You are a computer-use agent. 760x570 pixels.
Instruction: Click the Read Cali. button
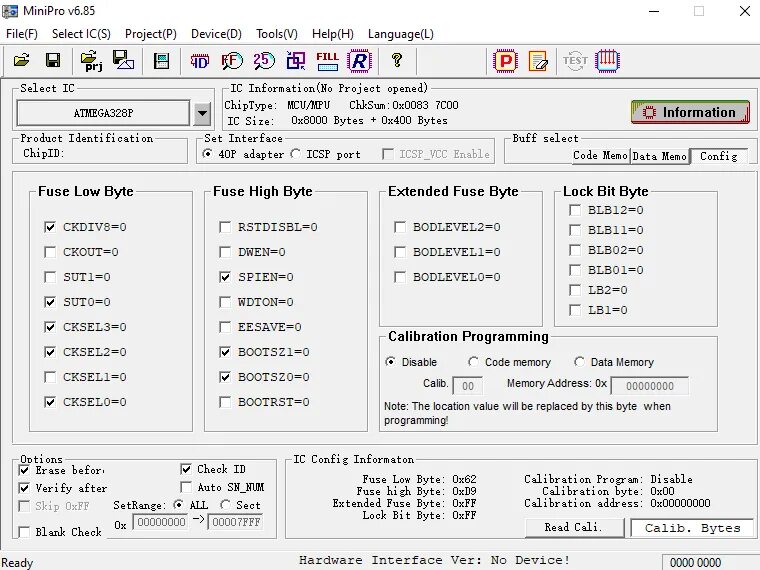tap(574, 527)
